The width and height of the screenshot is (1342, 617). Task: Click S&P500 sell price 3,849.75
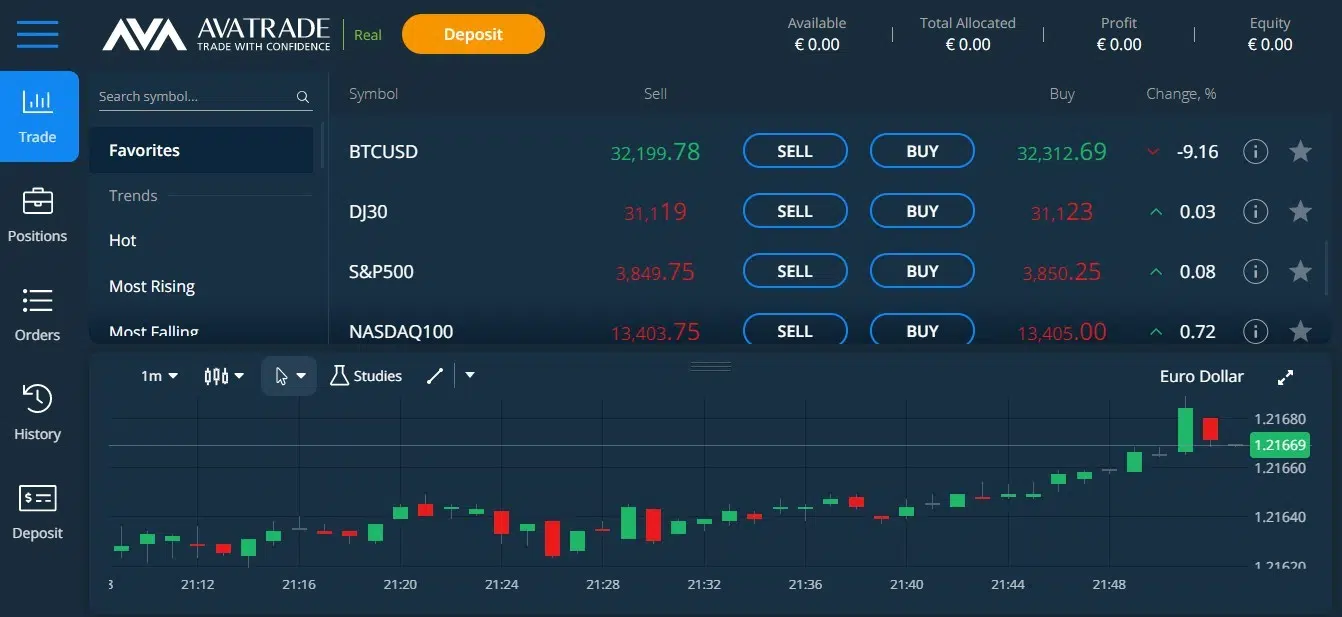click(x=655, y=272)
